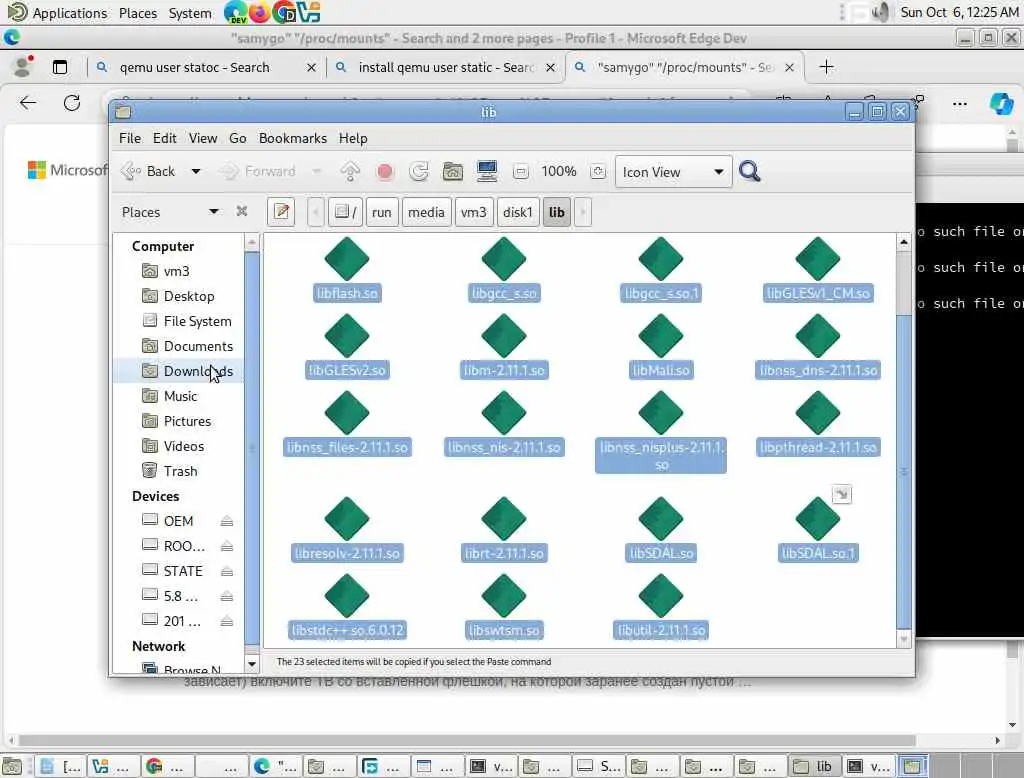Switch to 'qemu user statoc - Search' tab
This screenshot has width=1024, height=778.
(x=205, y=67)
